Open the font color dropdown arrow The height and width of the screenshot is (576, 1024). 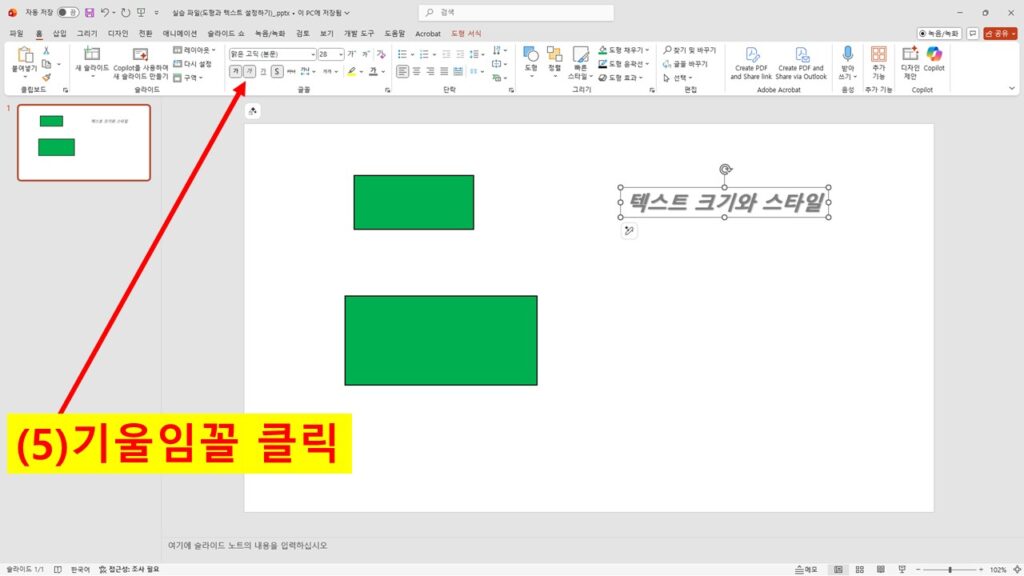click(x=383, y=71)
